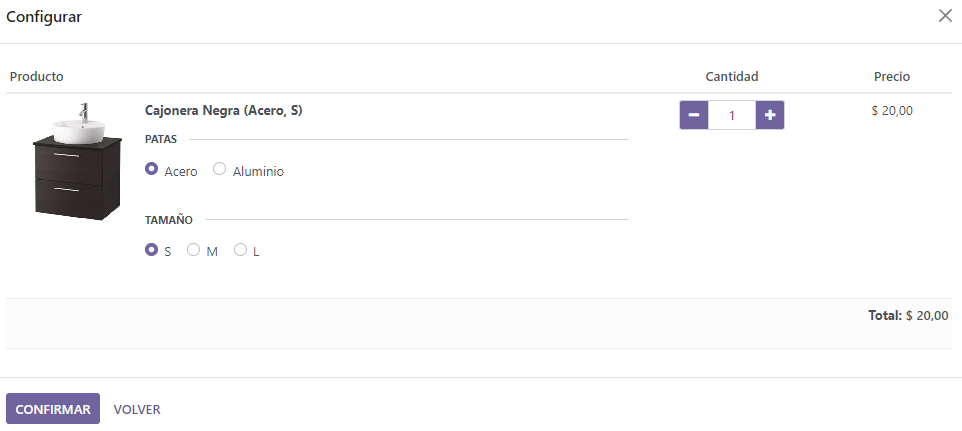962x431 pixels.
Task: Click the TAMAÑO attribute label
Action: point(169,219)
